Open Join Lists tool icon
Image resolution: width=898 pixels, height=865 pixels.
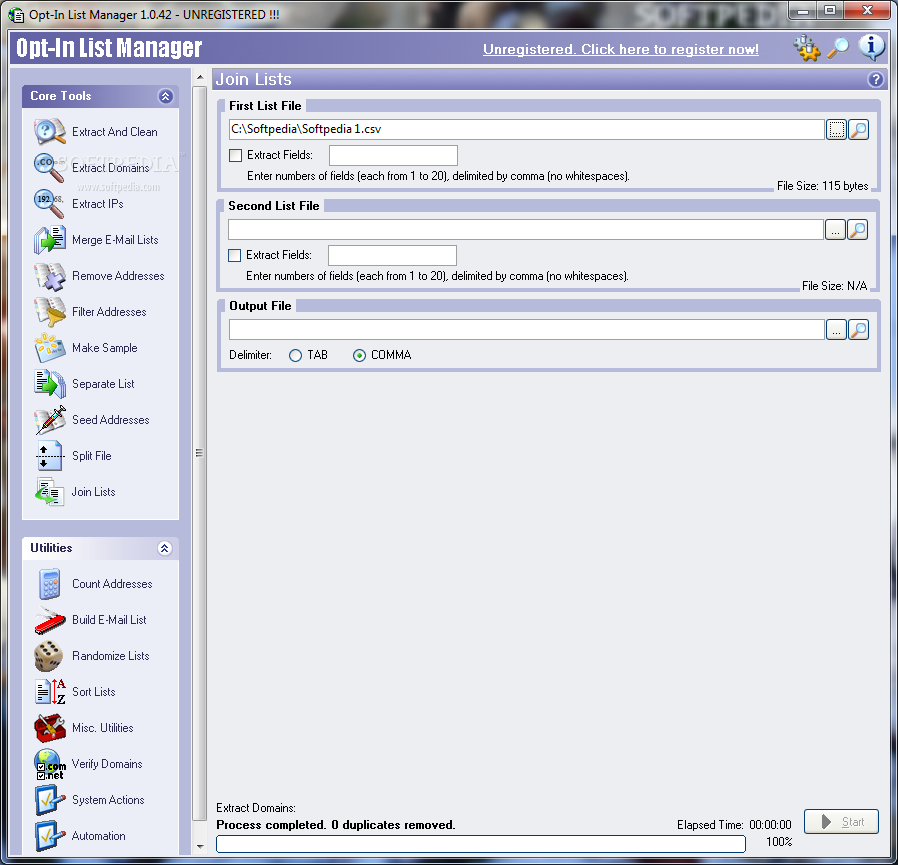point(49,492)
